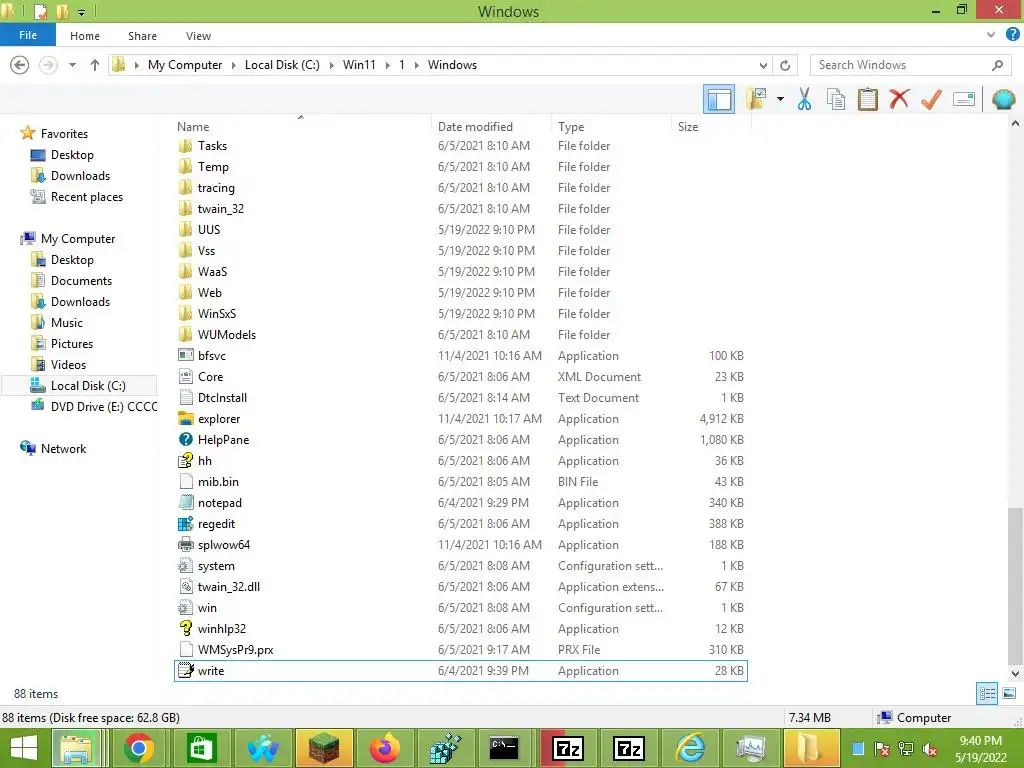This screenshot has width=1024, height=768.
Task: Click the red X Delete icon
Action: tap(899, 99)
